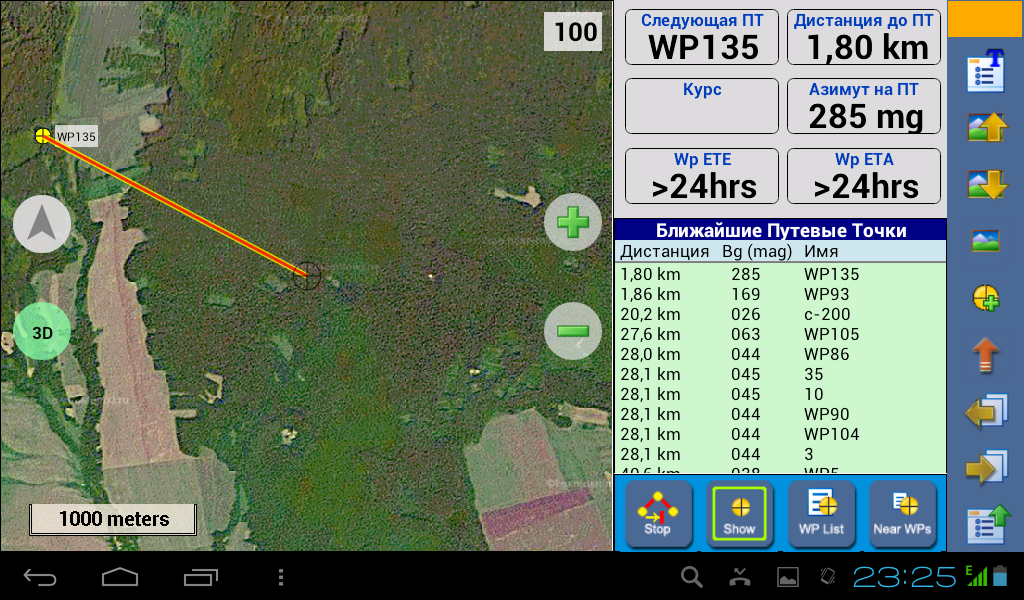Click the add waypoint icon in sidebar

pos(985,297)
